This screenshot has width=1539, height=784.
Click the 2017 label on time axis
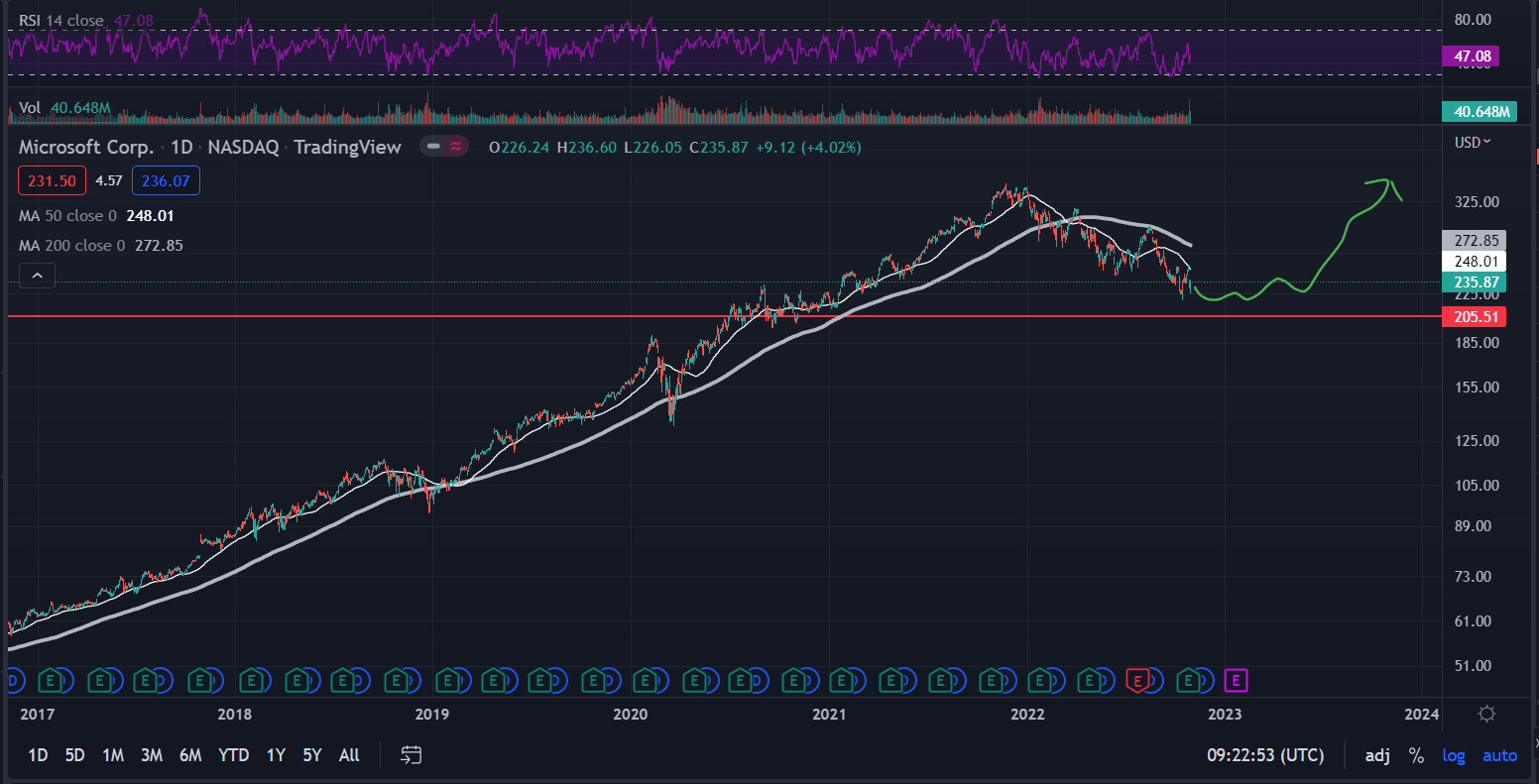pyautogui.click(x=37, y=714)
